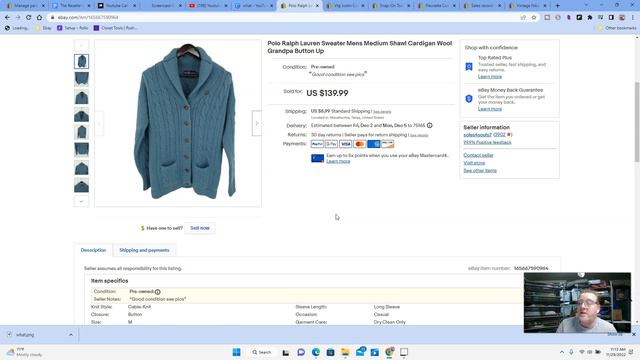640x360 pixels.
Task: Click the delivery info icon next to 75165
Action: pos(430,125)
